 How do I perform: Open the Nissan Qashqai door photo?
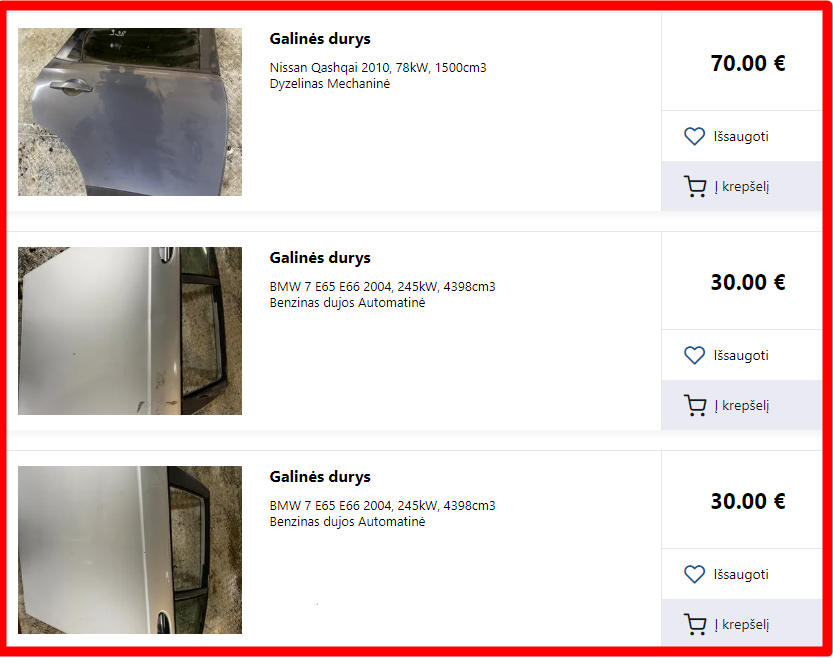tap(130, 112)
